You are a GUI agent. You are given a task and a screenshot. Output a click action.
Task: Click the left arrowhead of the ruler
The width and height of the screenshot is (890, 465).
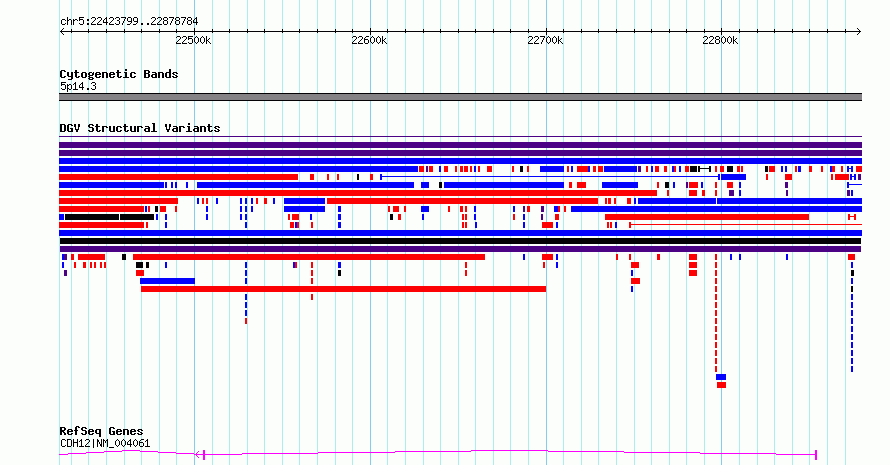click(x=62, y=32)
